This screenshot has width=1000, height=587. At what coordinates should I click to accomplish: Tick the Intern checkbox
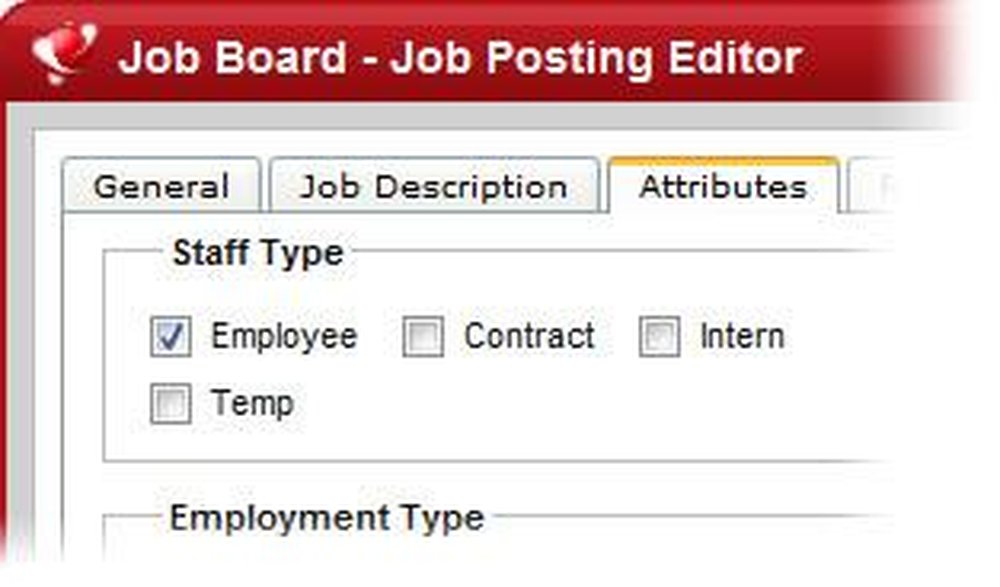[x=659, y=338]
